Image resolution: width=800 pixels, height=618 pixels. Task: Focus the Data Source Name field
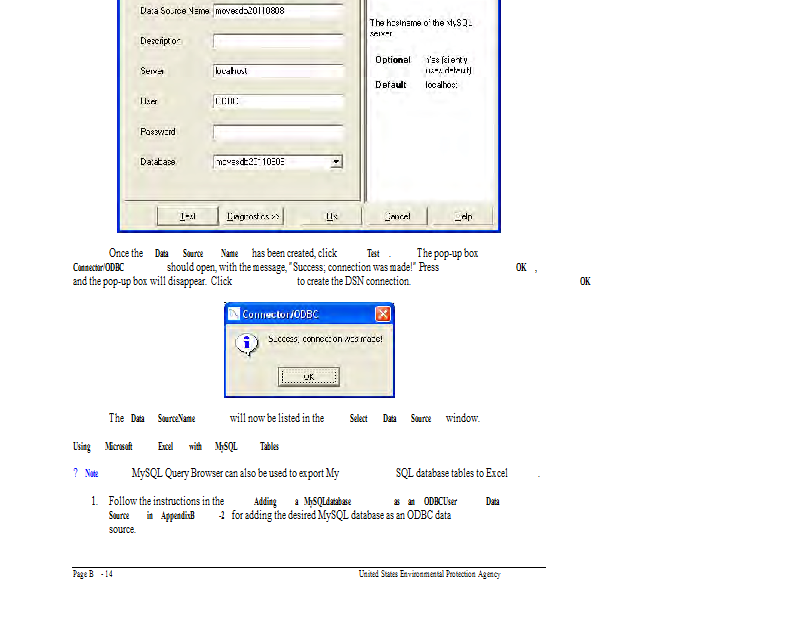click(x=278, y=11)
